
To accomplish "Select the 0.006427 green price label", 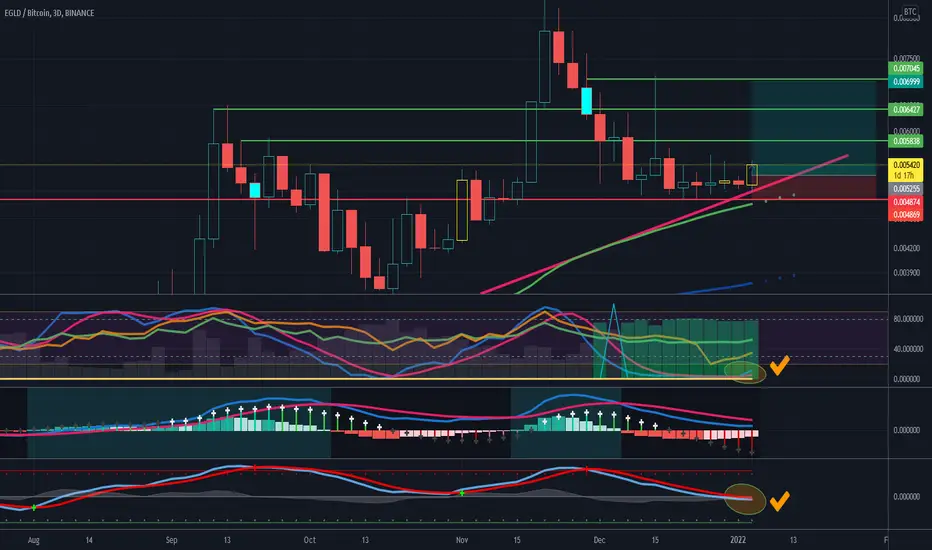I will tap(906, 109).
